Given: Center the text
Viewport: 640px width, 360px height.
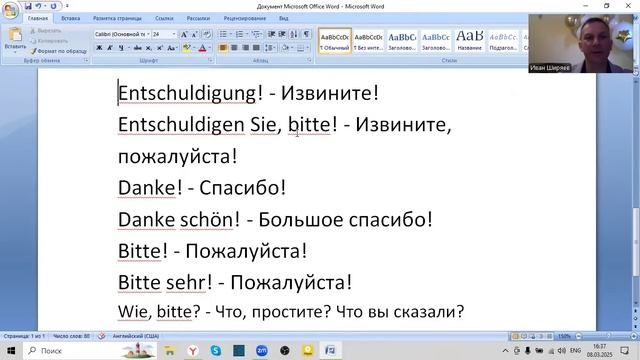Looking at the screenshot, I should [x=234, y=48].
